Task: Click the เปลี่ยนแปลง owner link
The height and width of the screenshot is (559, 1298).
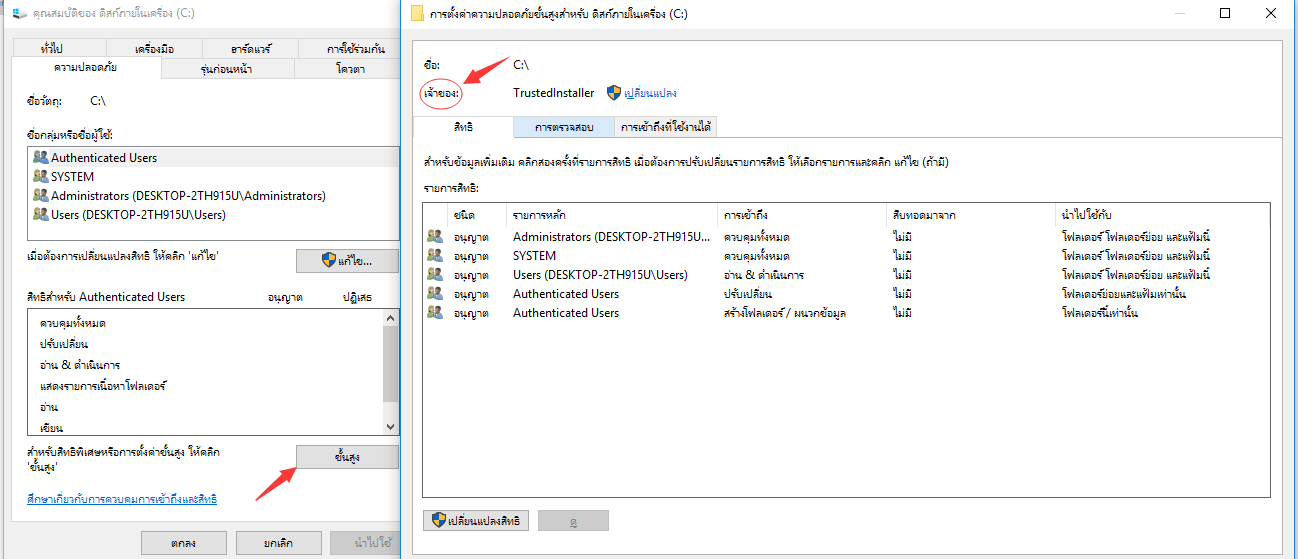Action: tap(650, 93)
